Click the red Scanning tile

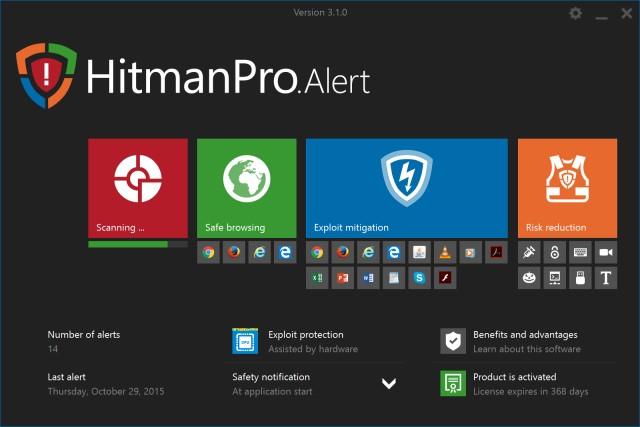137,187
